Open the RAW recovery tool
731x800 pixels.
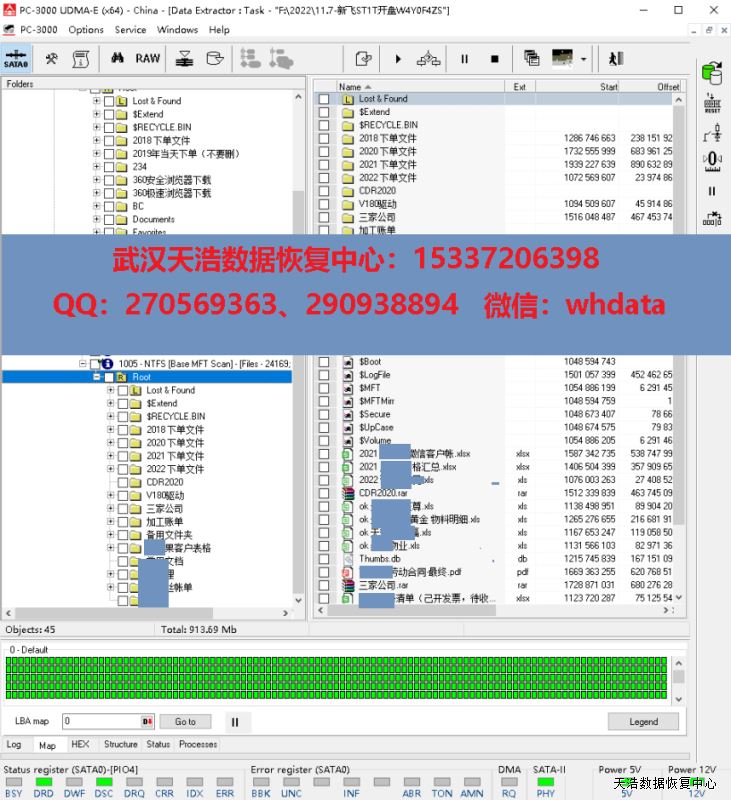coord(148,59)
